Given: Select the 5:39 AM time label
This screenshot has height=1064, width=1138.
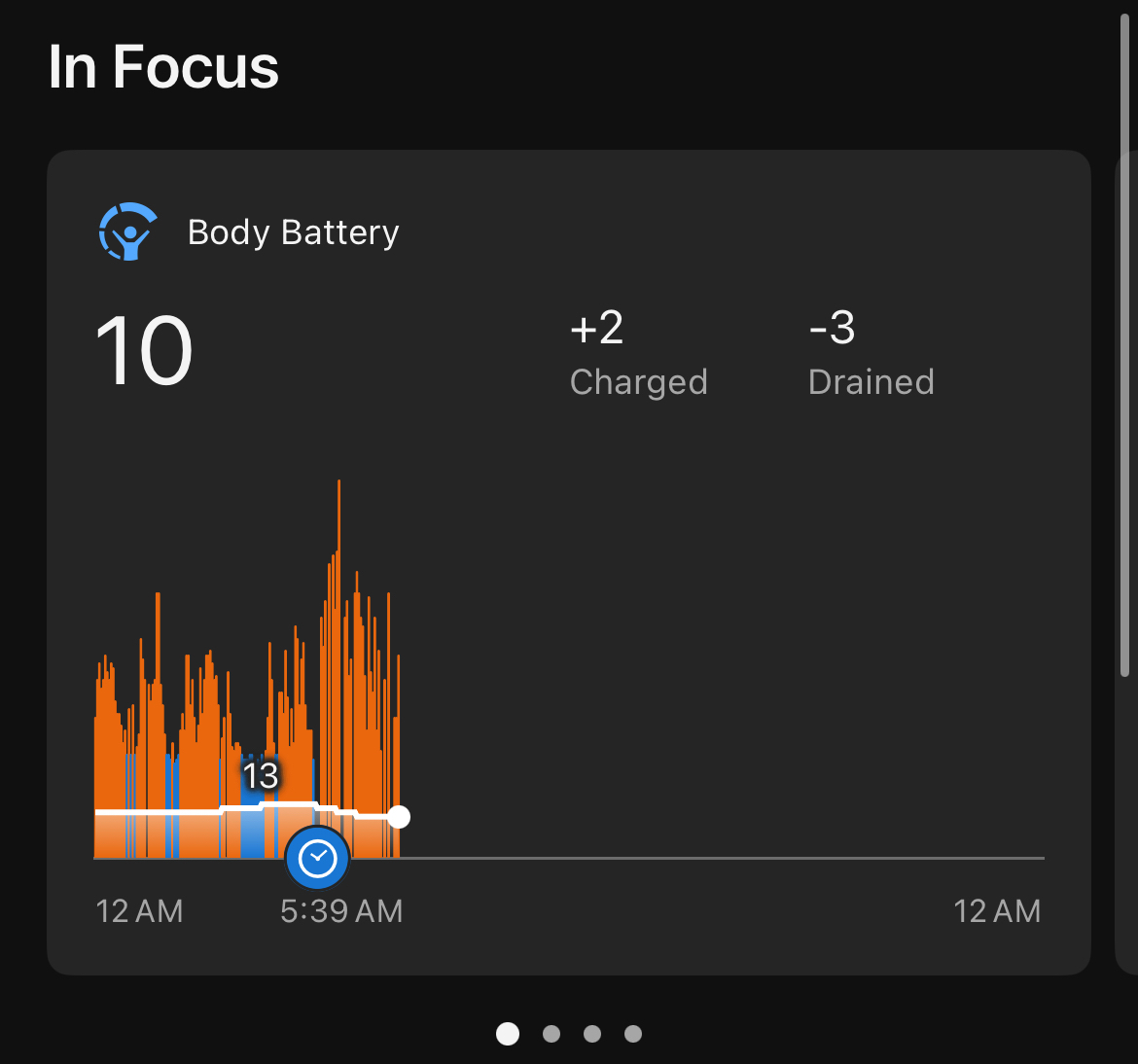Looking at the screenshot, I should [341, 911].
